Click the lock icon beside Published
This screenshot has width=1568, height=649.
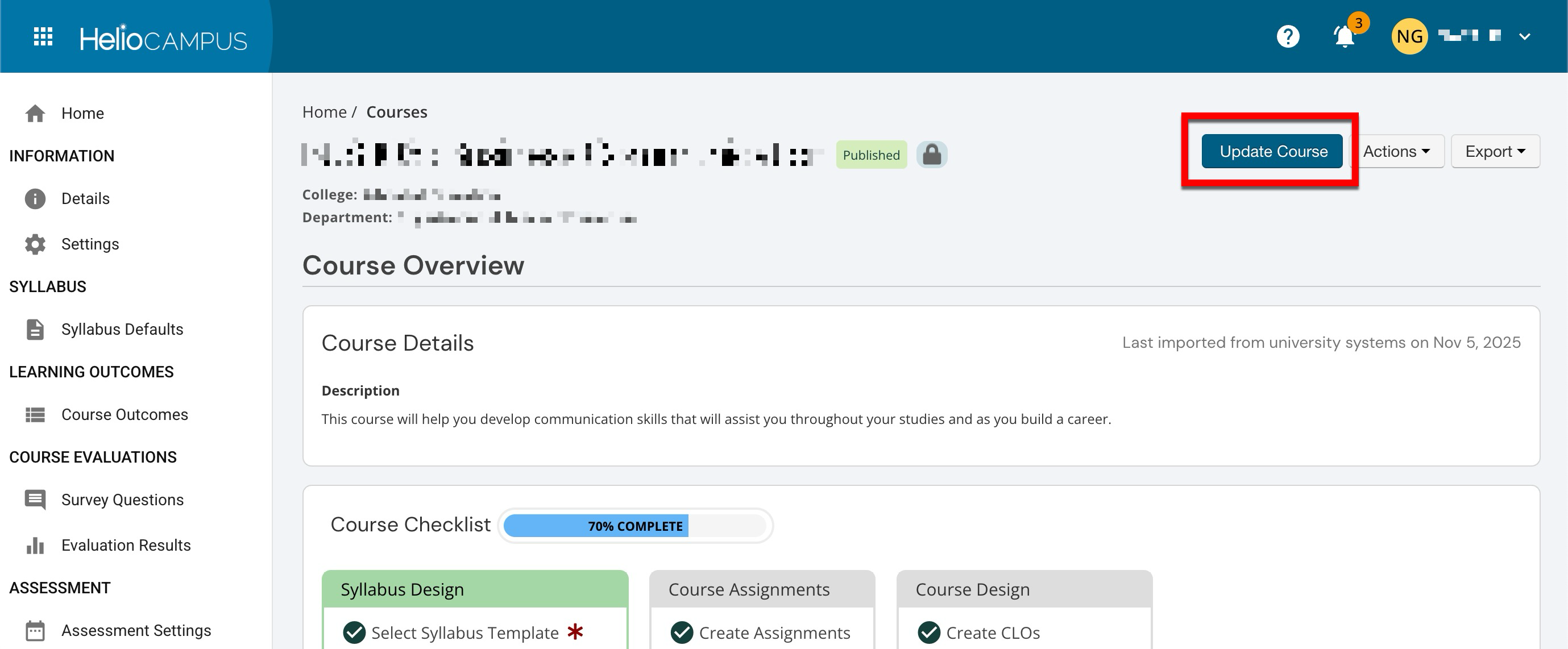931,155
